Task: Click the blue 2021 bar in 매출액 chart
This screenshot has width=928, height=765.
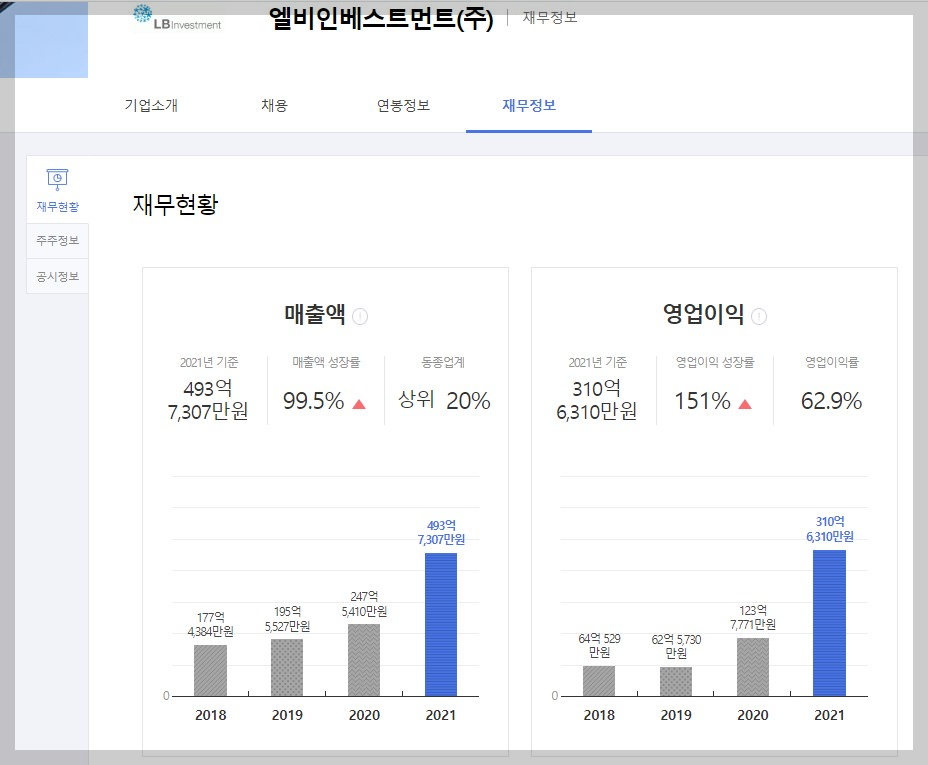Action: pyautogui.click(x=441, y=625)
